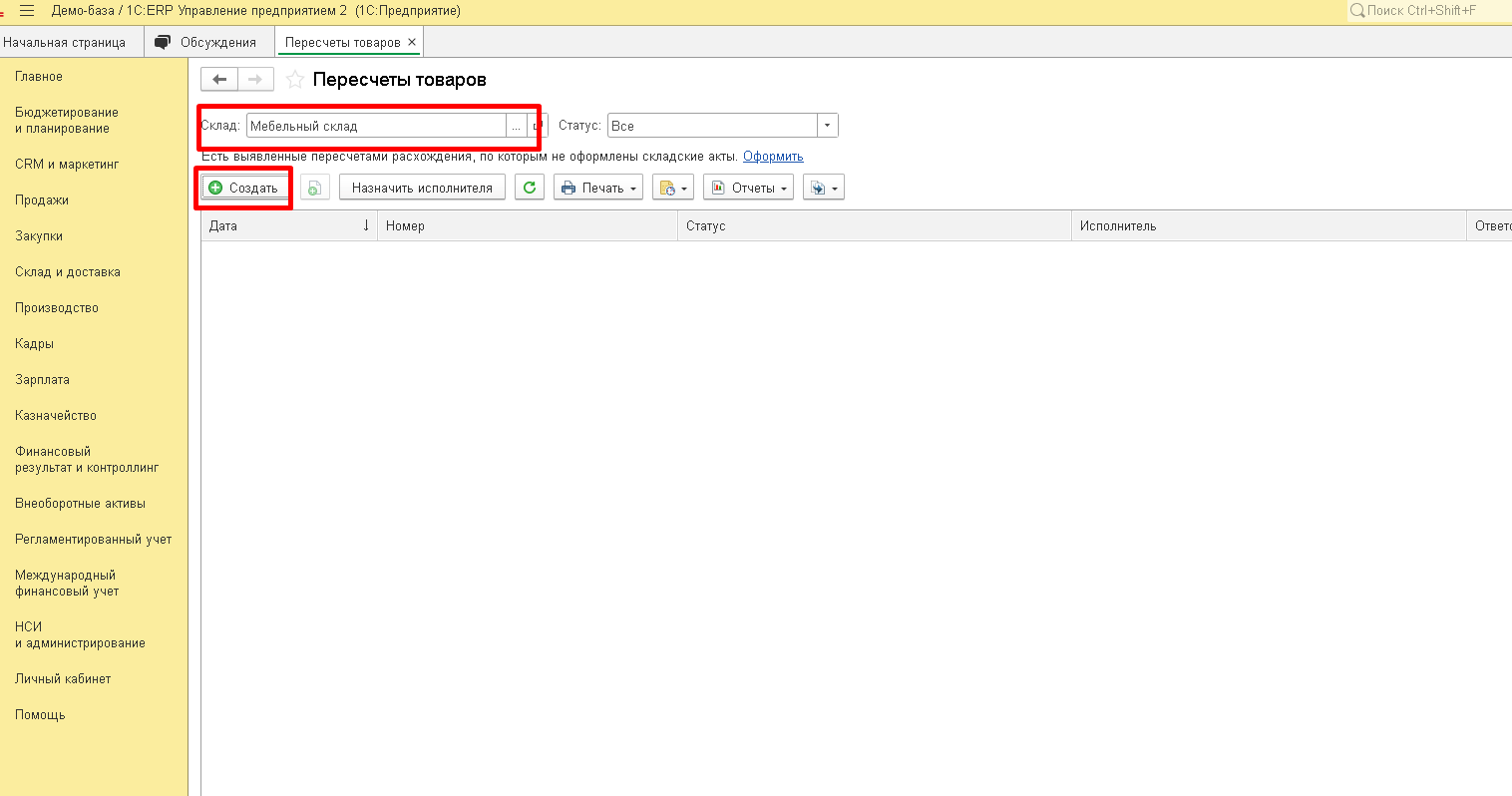Open Финансовый результат и контроллинг section

tap(87, 460)
